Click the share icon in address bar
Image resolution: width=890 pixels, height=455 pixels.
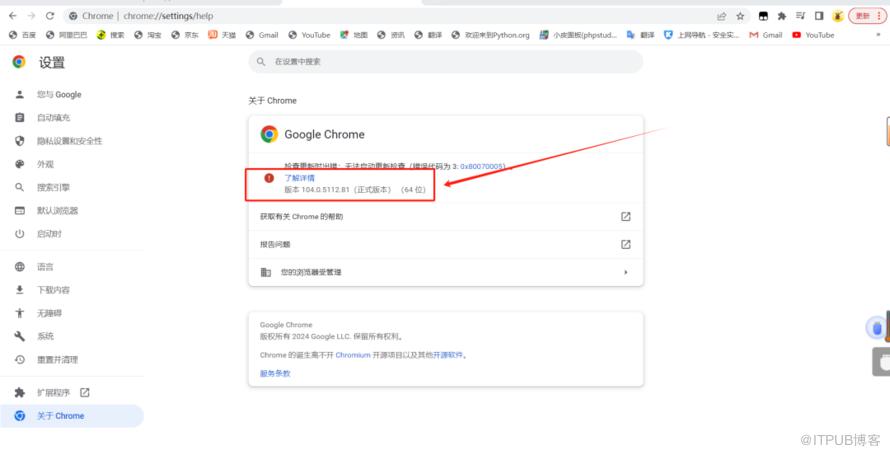(x=721, y=16)
